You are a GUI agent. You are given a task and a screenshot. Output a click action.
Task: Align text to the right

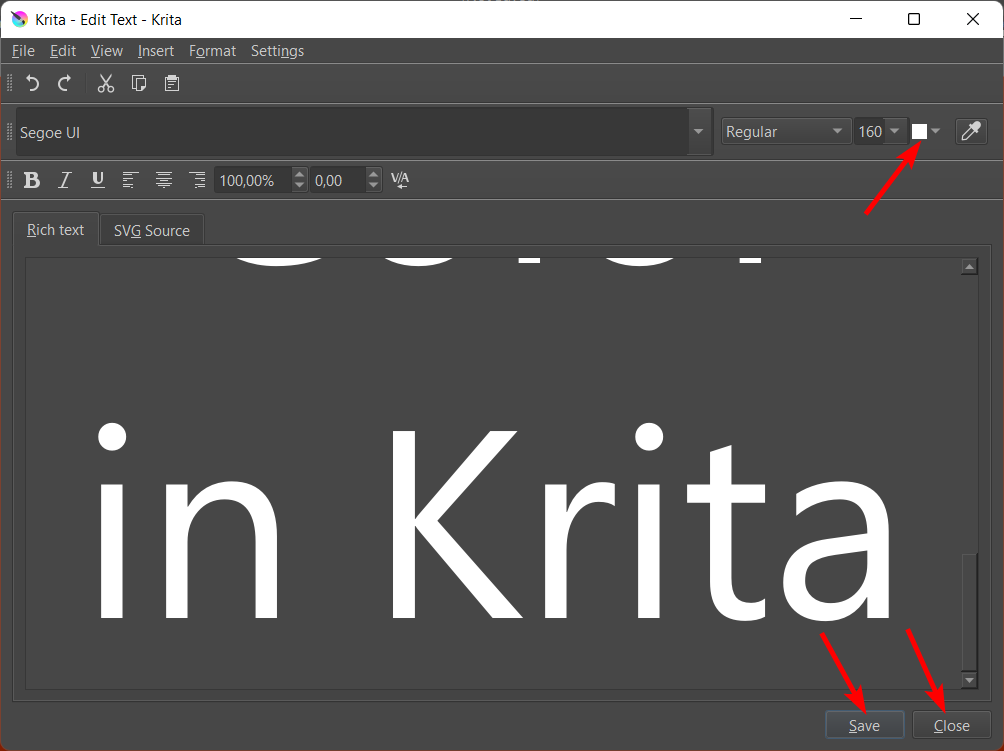coord(197,181)
